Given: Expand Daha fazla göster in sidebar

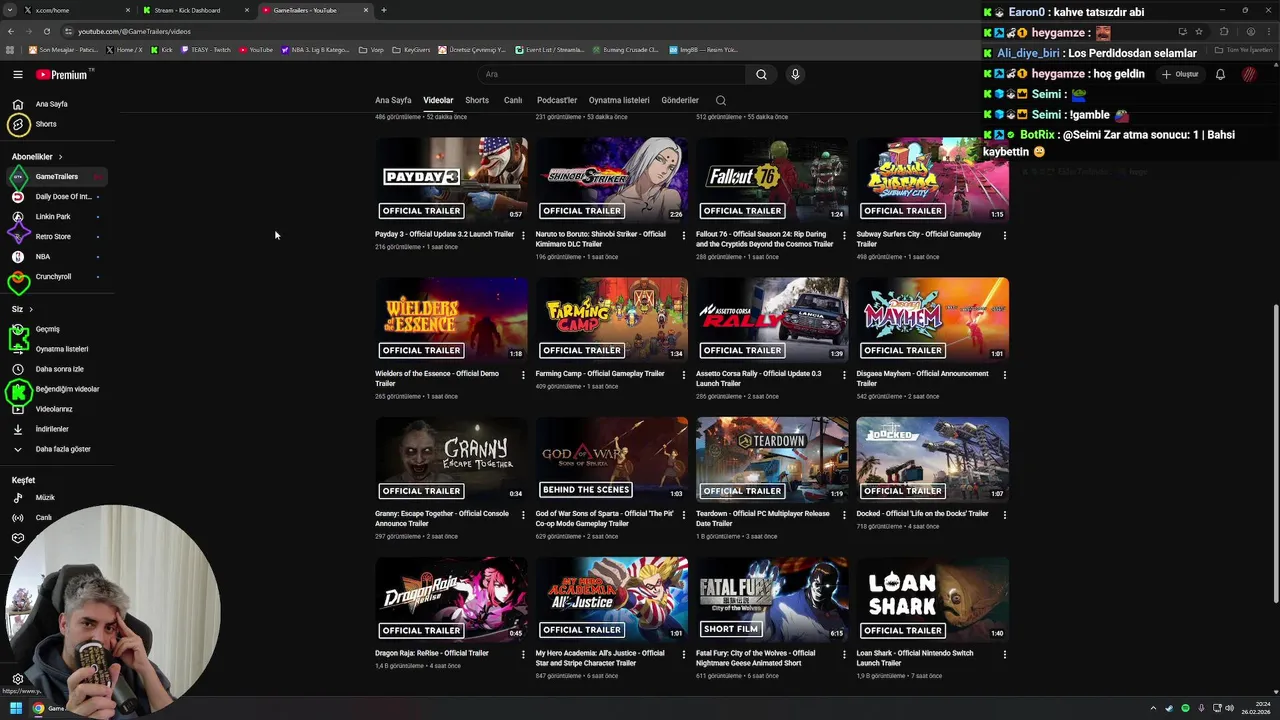Looking at the screenshot, I should 60,449.
